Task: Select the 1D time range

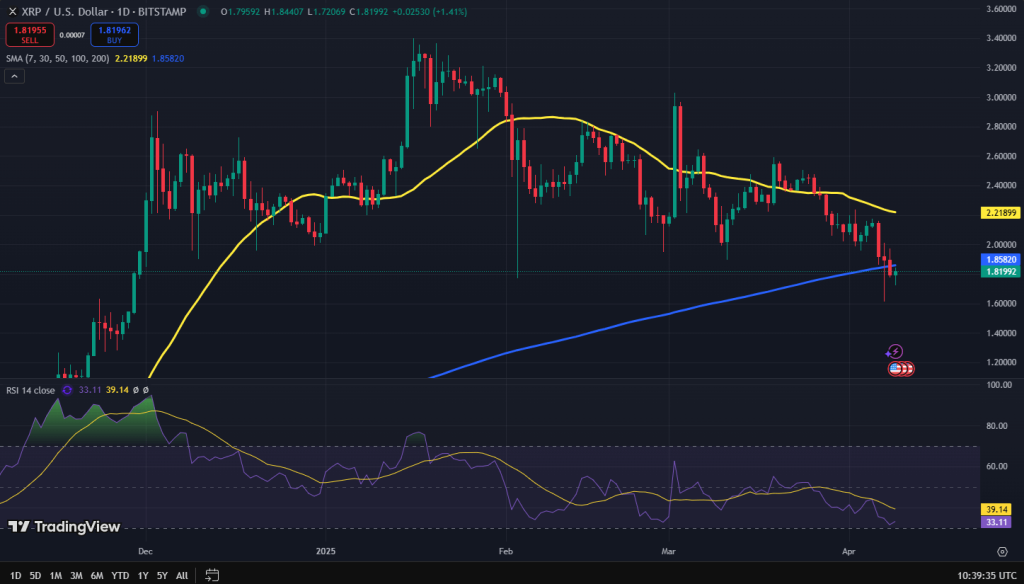Action: click(x=16, y=576)
